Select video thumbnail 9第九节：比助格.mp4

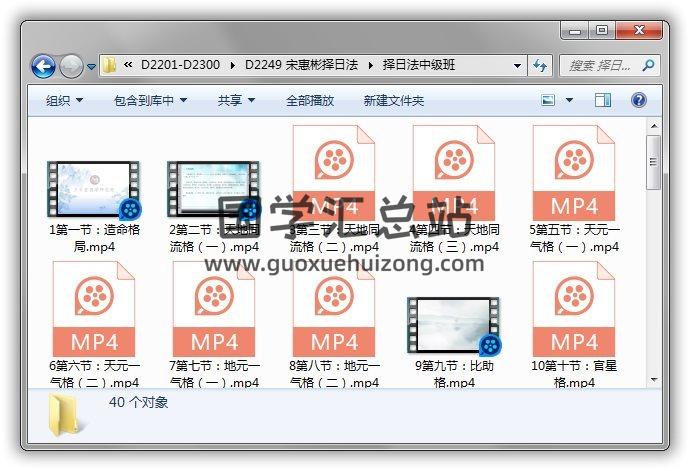(454, 326)
